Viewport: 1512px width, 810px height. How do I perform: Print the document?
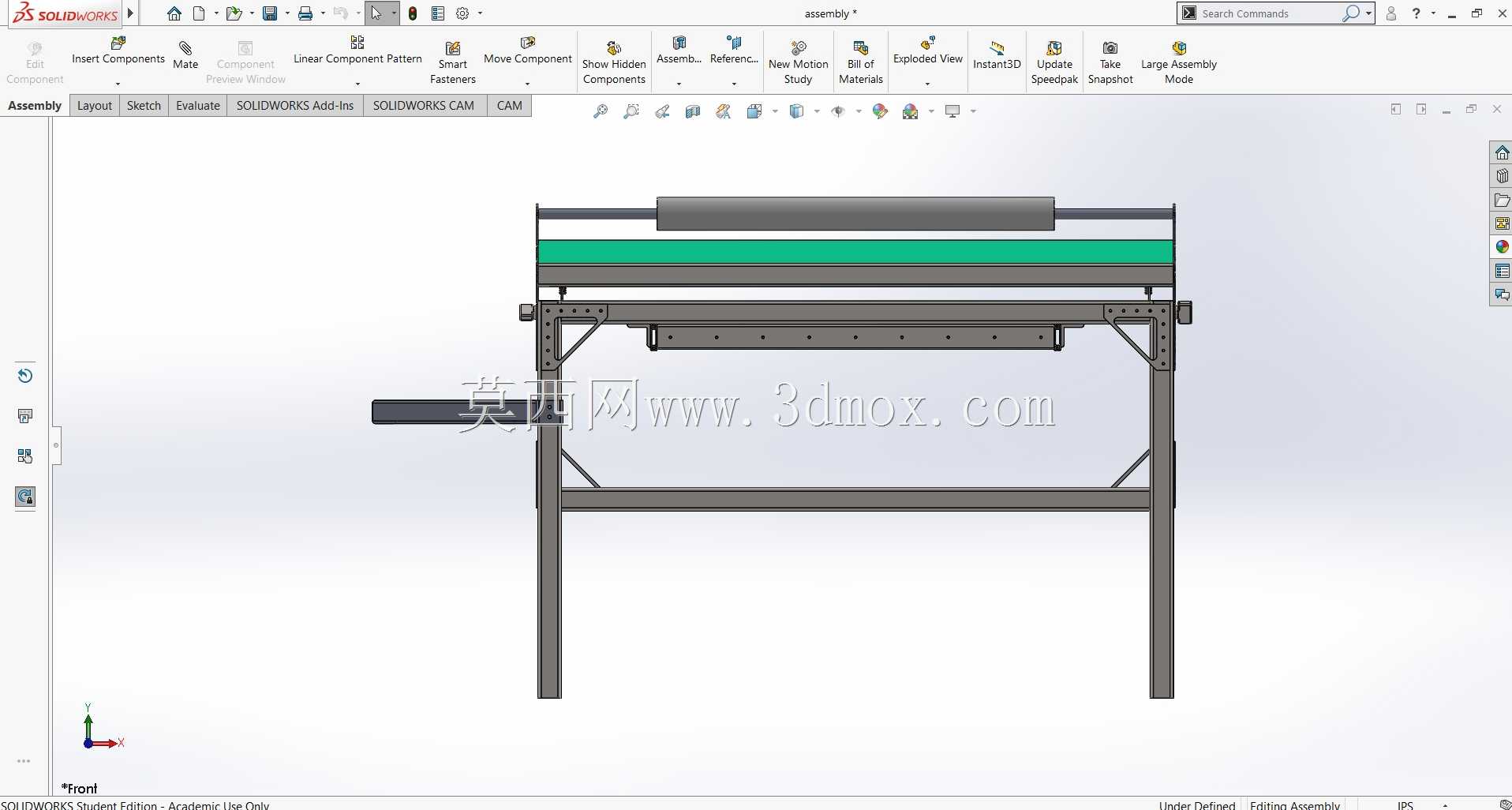click(x=305, y=13)
